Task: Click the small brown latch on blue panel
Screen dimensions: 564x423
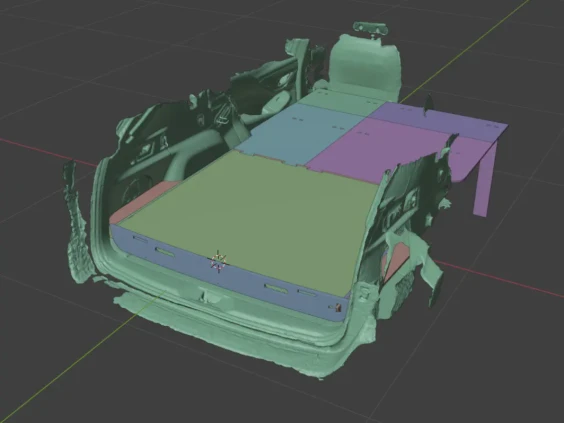Action: tap(338, 308)
